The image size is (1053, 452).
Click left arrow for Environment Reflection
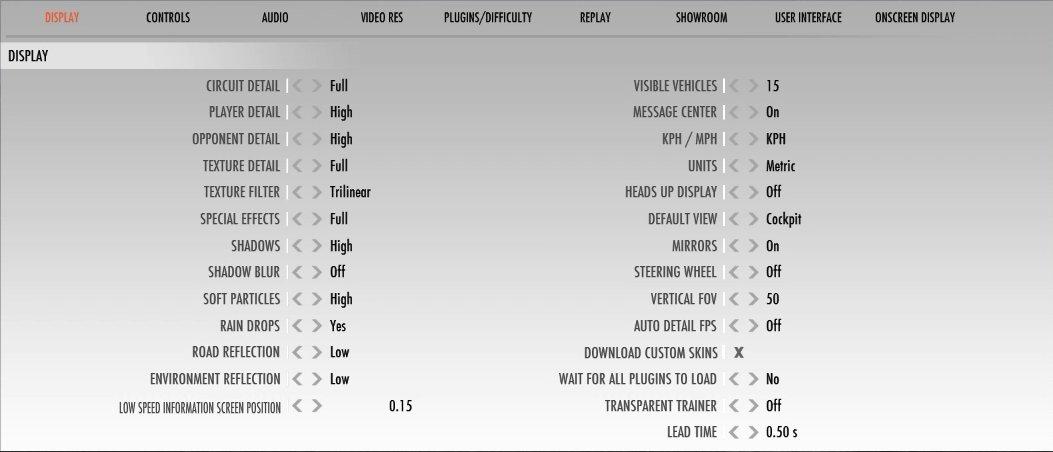coord(298,379)
